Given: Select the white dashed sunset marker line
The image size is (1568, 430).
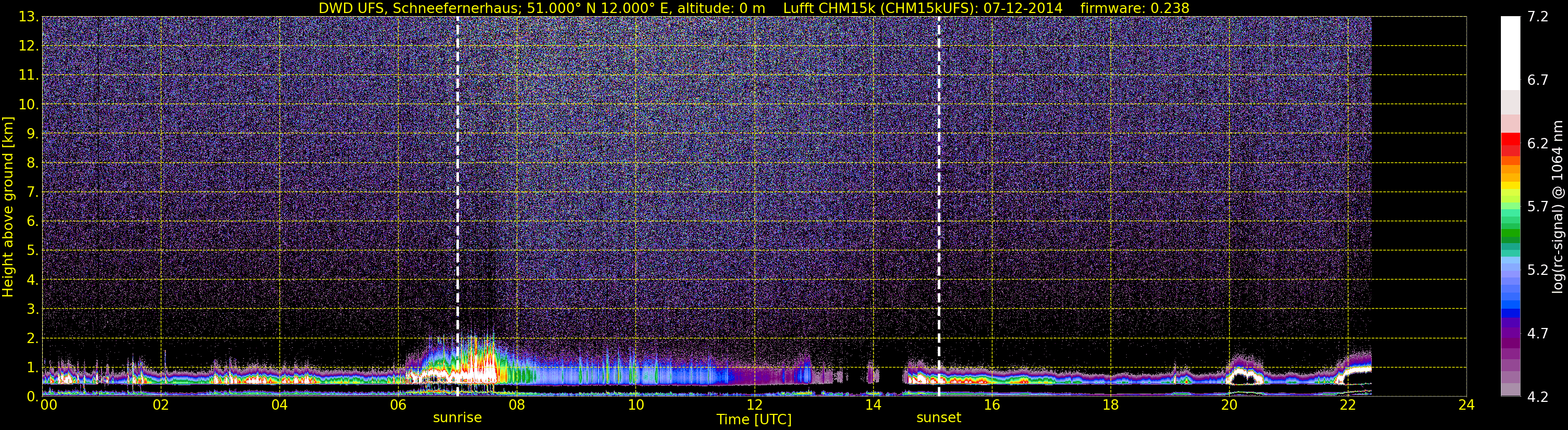Looking at the screenshot, I should [x=939, y=207].
